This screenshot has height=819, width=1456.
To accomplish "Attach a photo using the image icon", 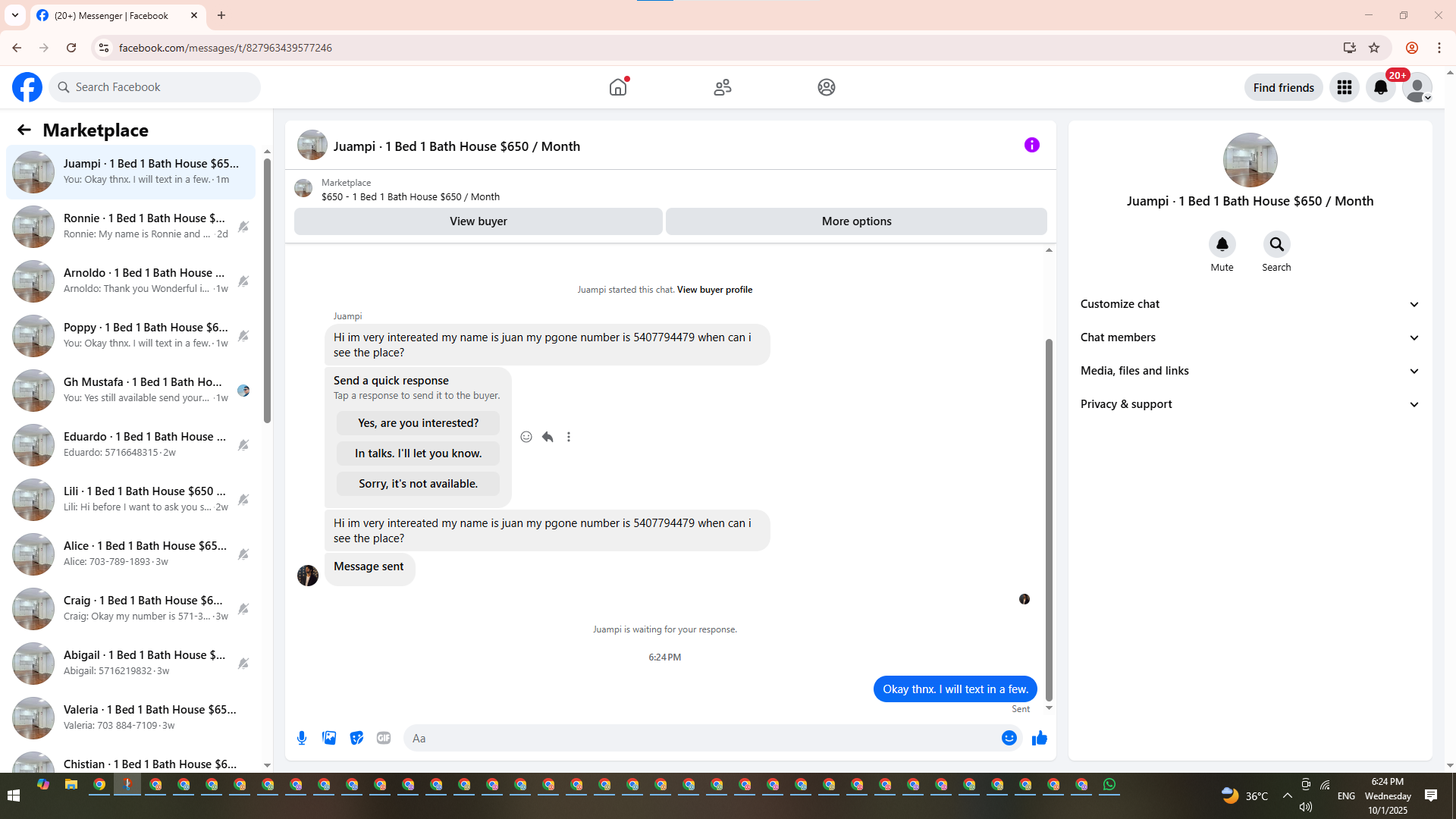I will 329,738.
